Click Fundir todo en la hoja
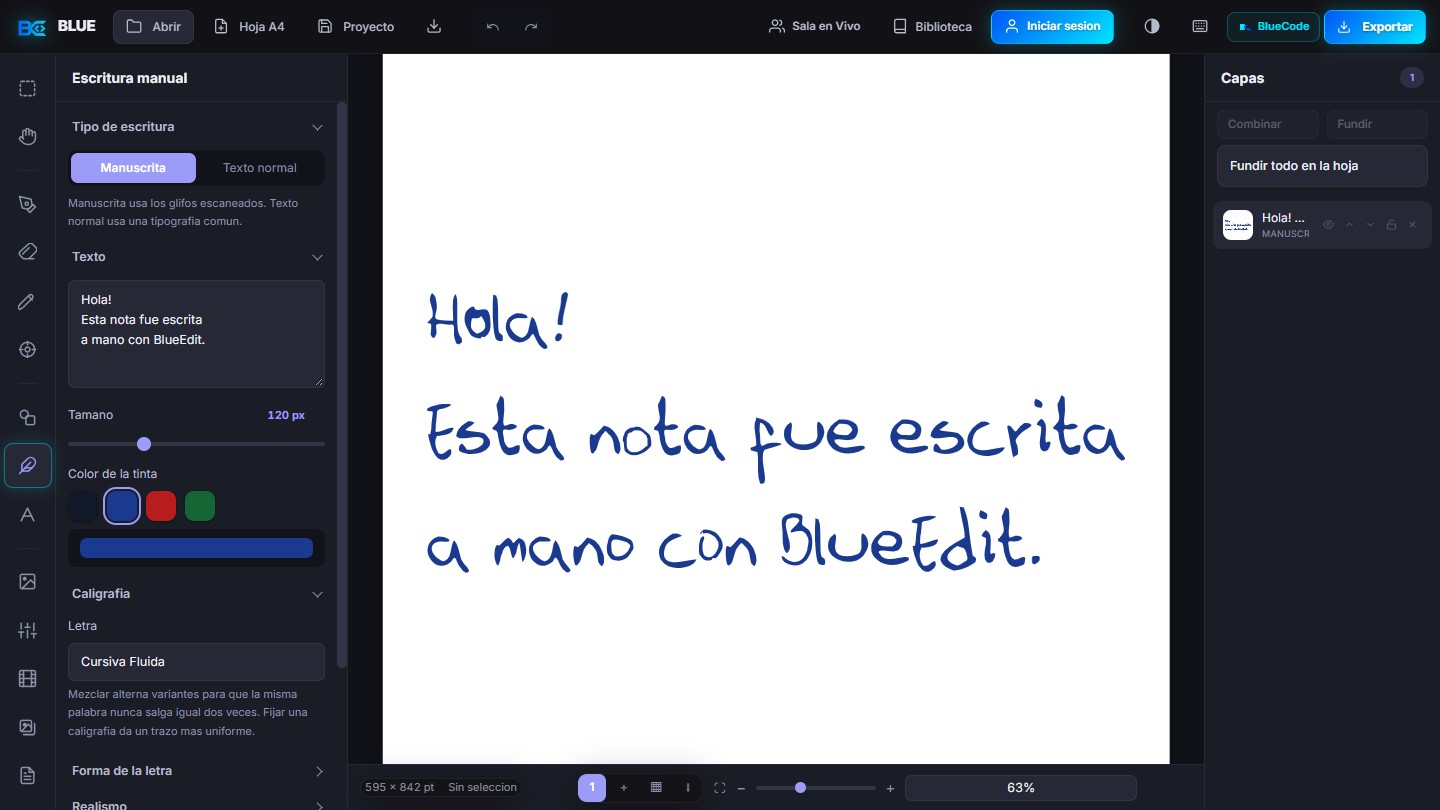Image resolution: width=1440 pixels, height=810 pixels. 1322,166
